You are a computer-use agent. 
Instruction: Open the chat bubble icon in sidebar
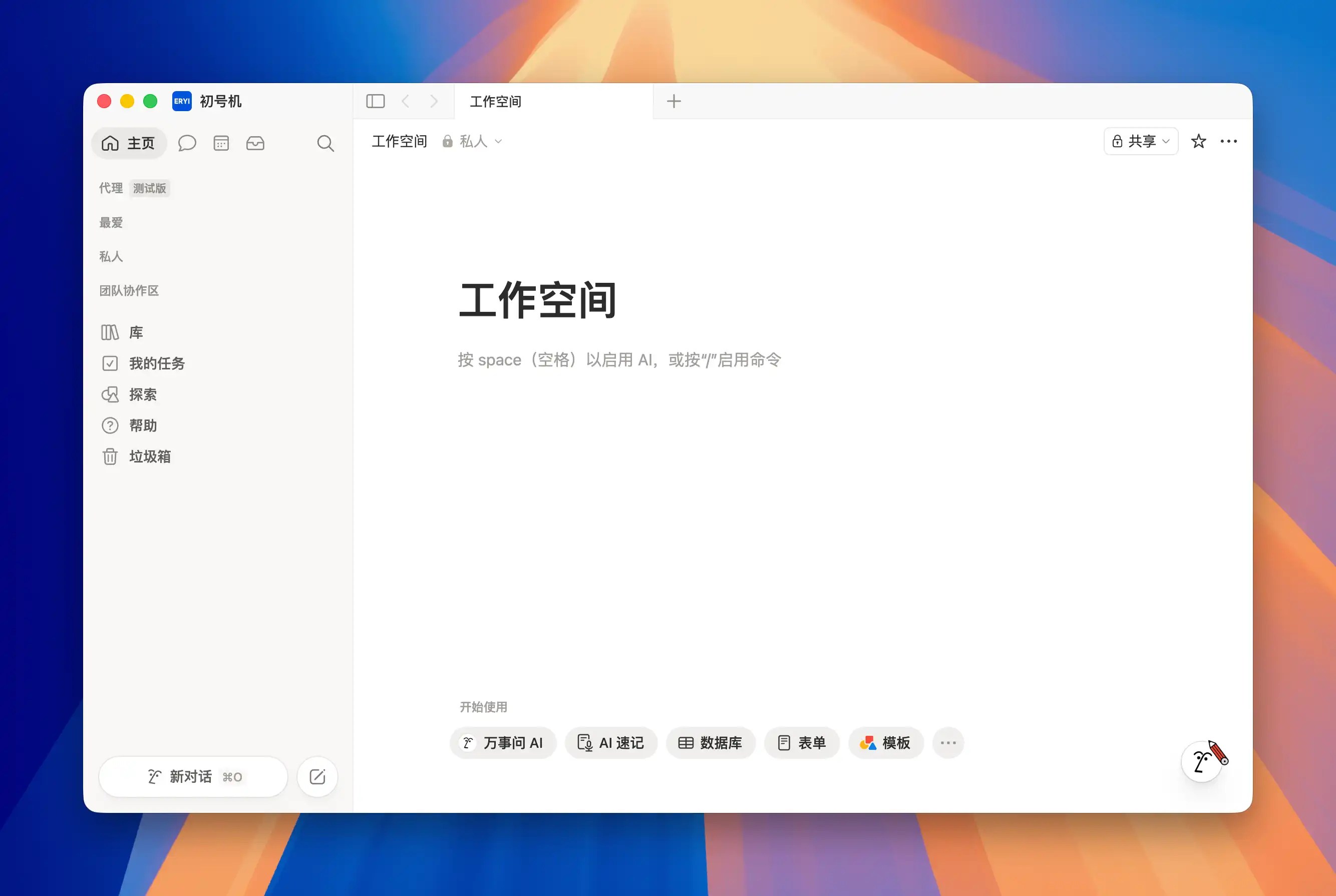187,143
